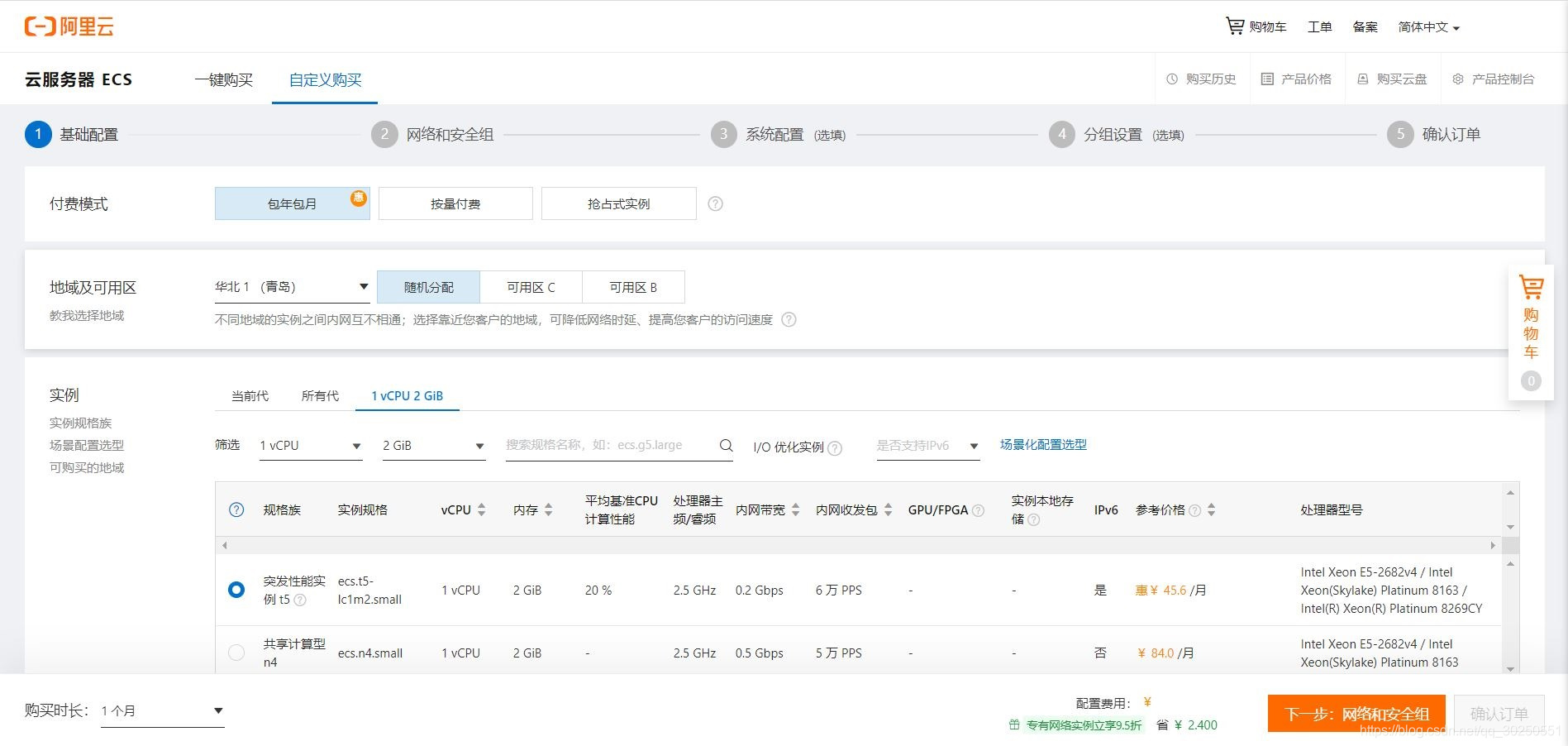
Task: Open the 购买时长 1个月 dropdown
Action: tap(163, 710)
